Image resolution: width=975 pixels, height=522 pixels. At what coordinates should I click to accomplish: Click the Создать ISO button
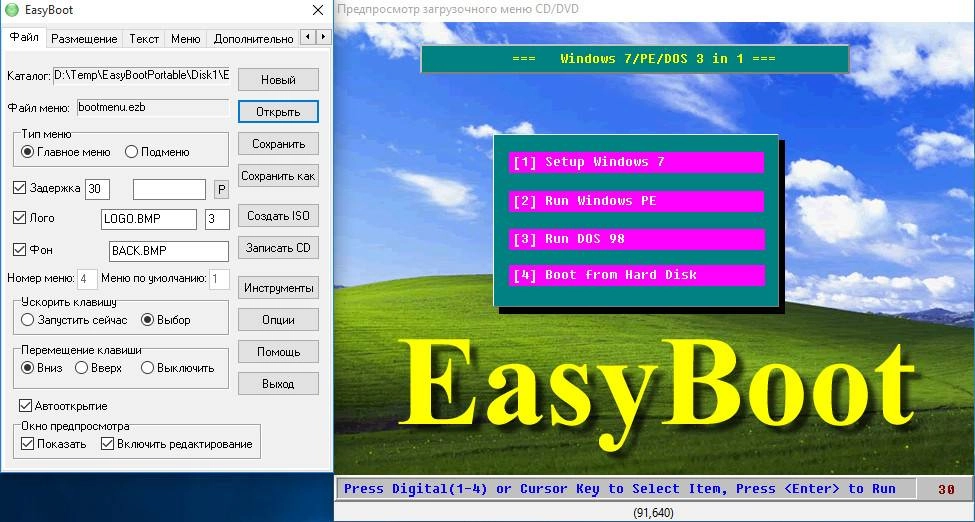pos(278,216)
